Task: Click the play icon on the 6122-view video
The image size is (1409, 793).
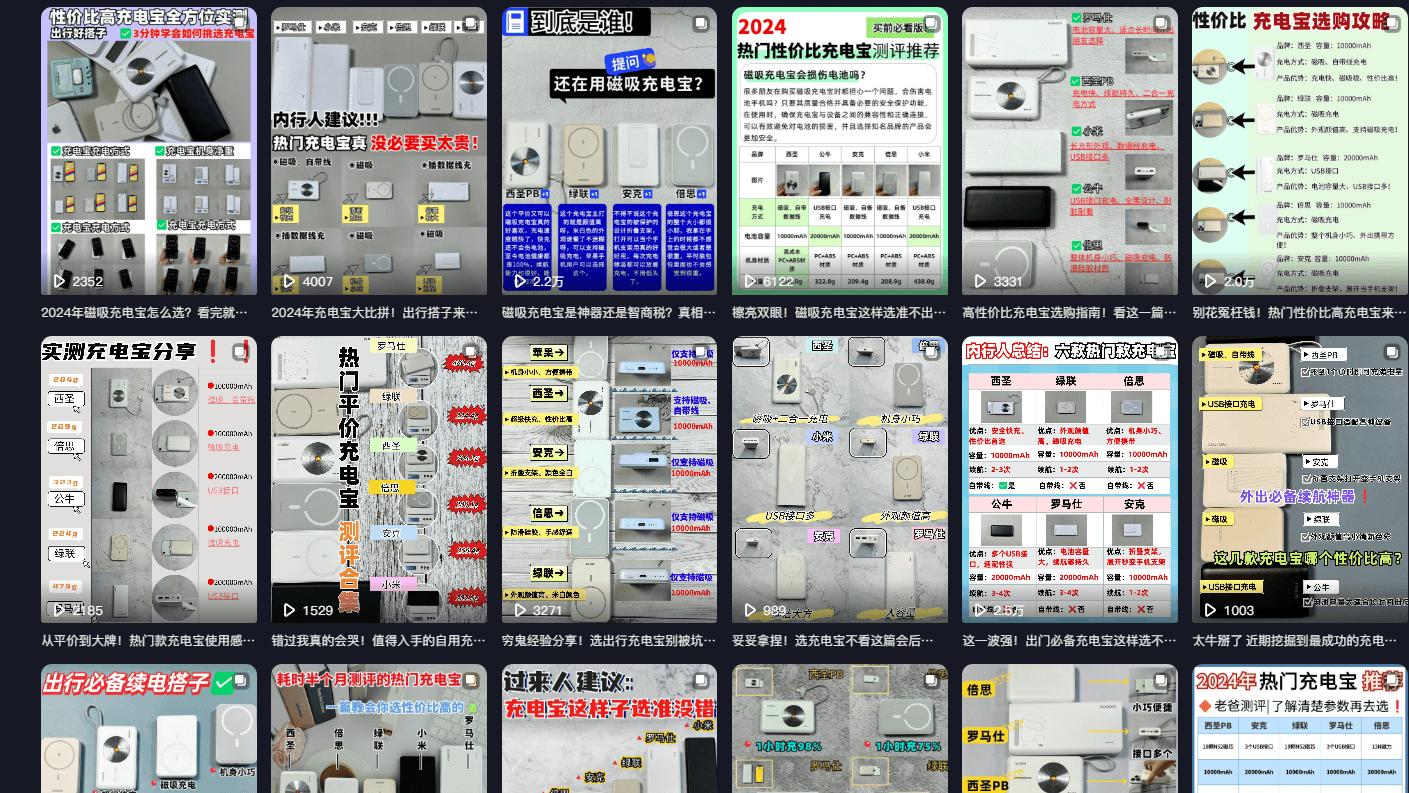Action: click(751, 281)
